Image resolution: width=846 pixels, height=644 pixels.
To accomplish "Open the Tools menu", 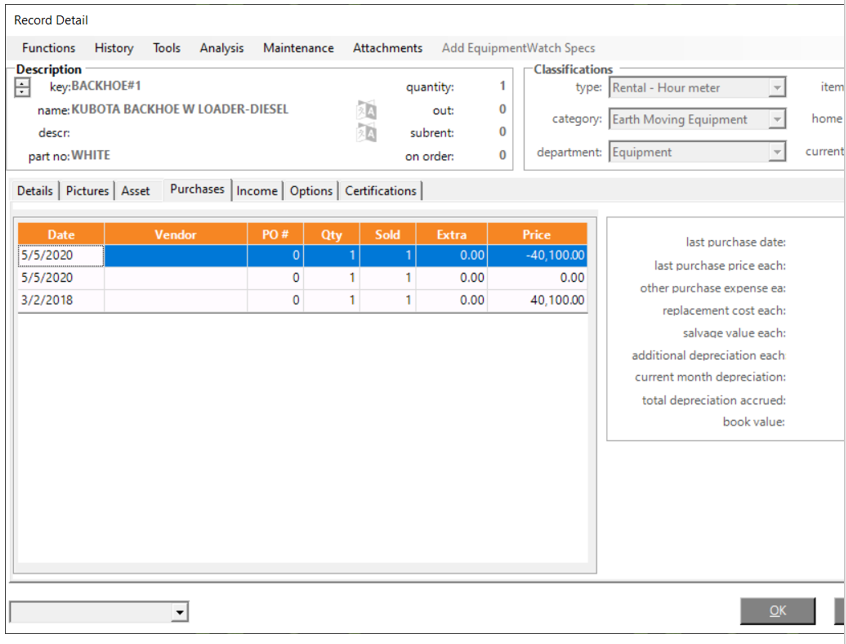I will pos(167,48).
